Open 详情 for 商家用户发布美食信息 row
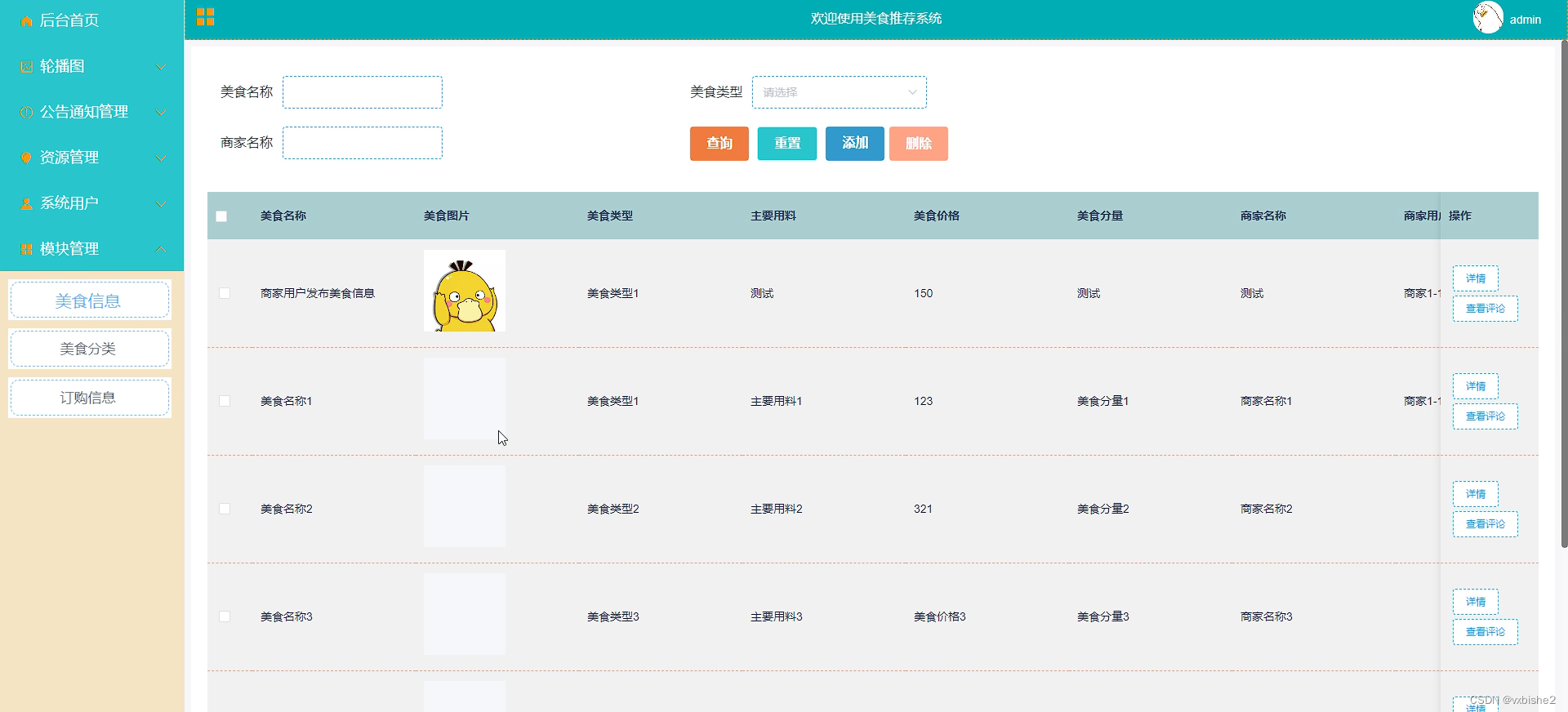This screenshot has height=712, width=1568. point(1476,278)
